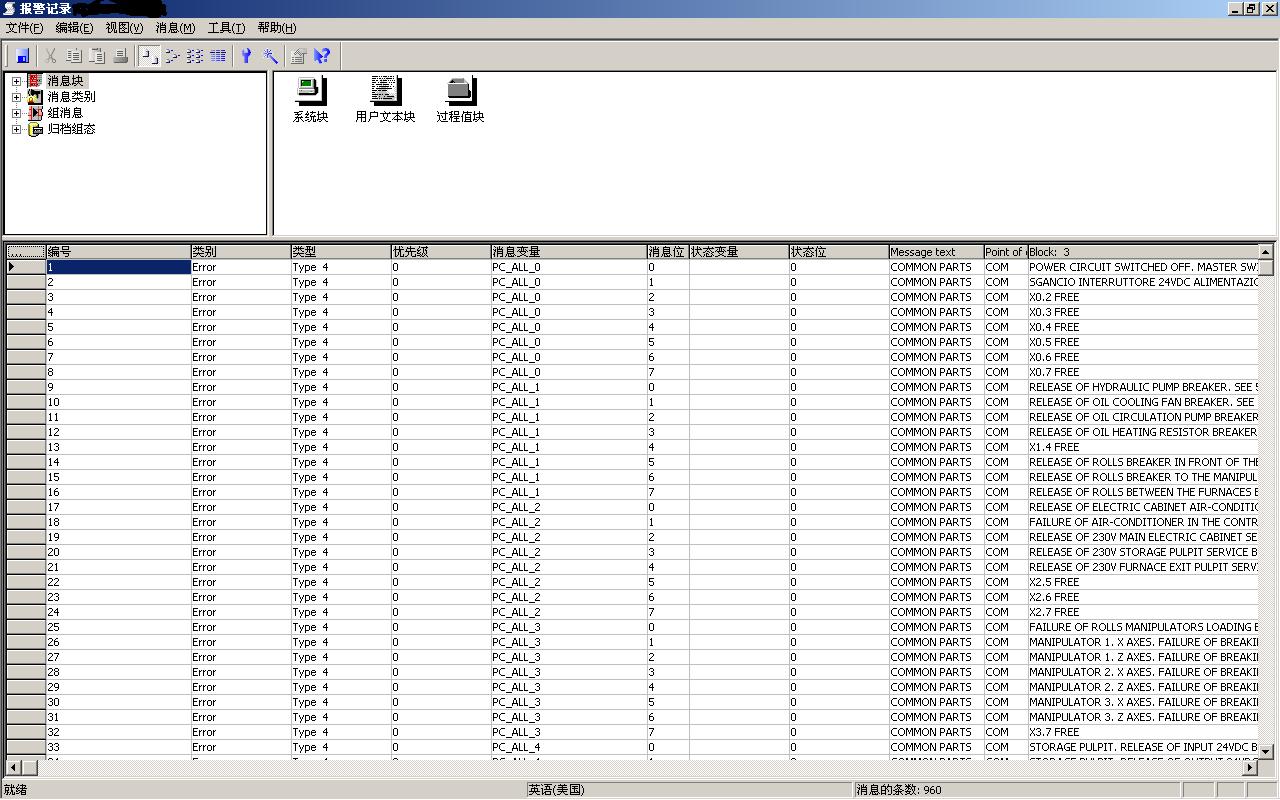Image resolution: width=1280 pixels, height=800 pixels.
Task: Launch the wizard wand toolbar icon
Action: point(270,56)
